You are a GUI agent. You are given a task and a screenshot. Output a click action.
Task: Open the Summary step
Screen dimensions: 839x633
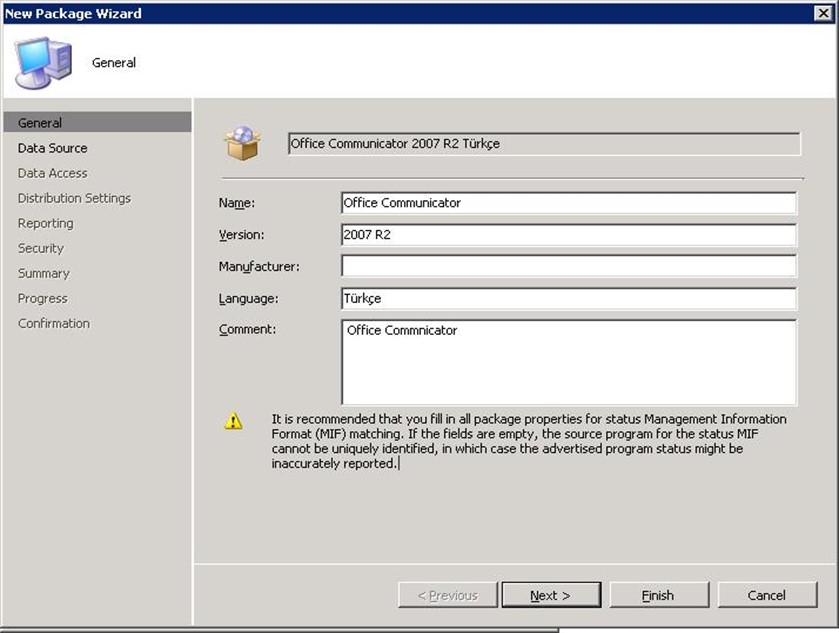43,273
